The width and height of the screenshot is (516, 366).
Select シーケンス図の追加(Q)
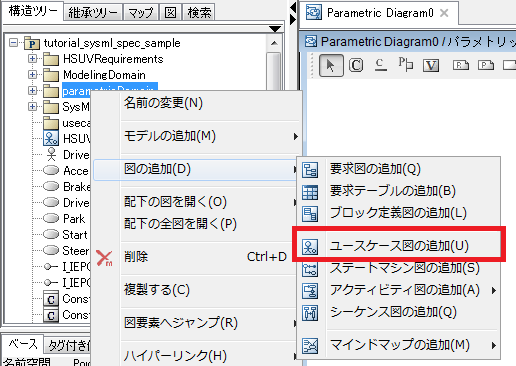(x=393, y=312)
